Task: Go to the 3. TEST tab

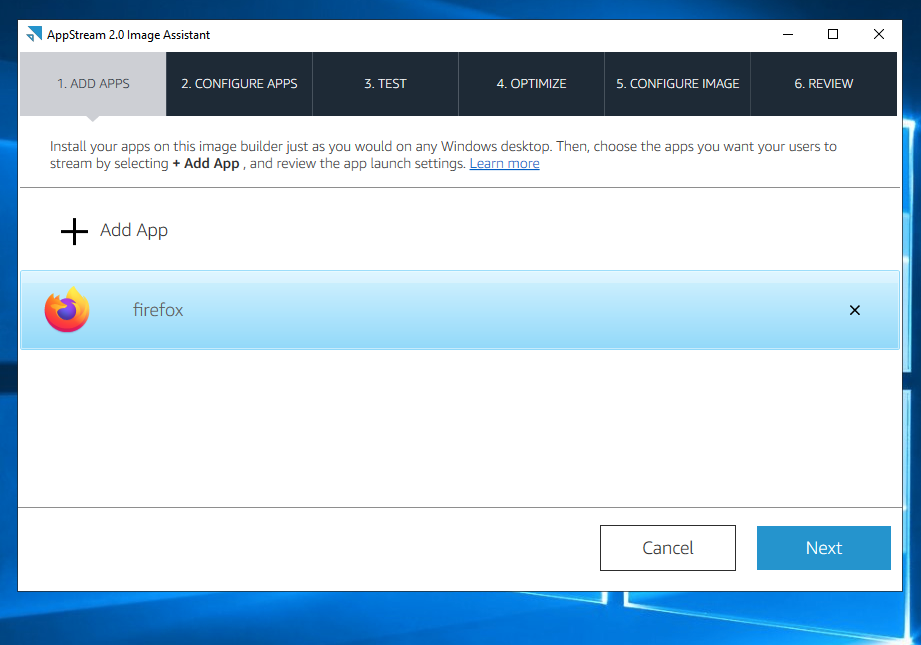Action: 385,84
